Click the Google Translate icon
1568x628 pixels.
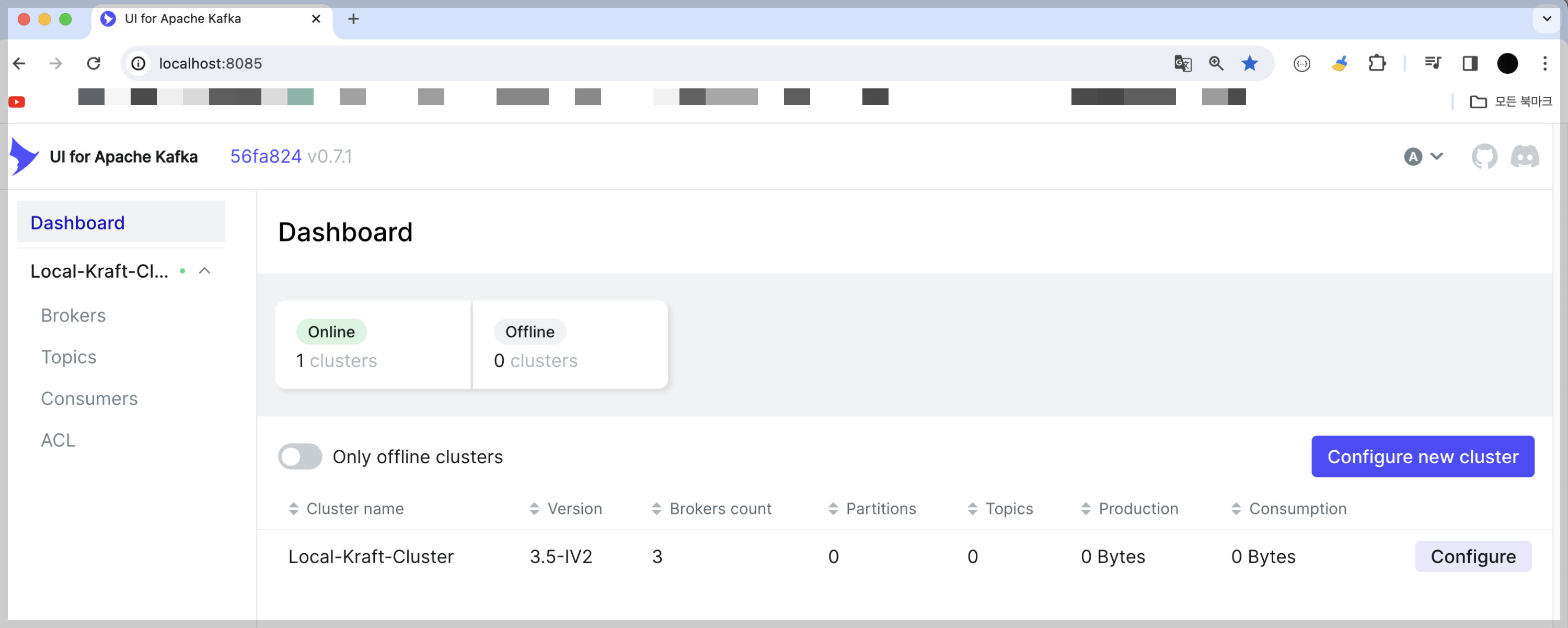click(x=1182, y=63)
